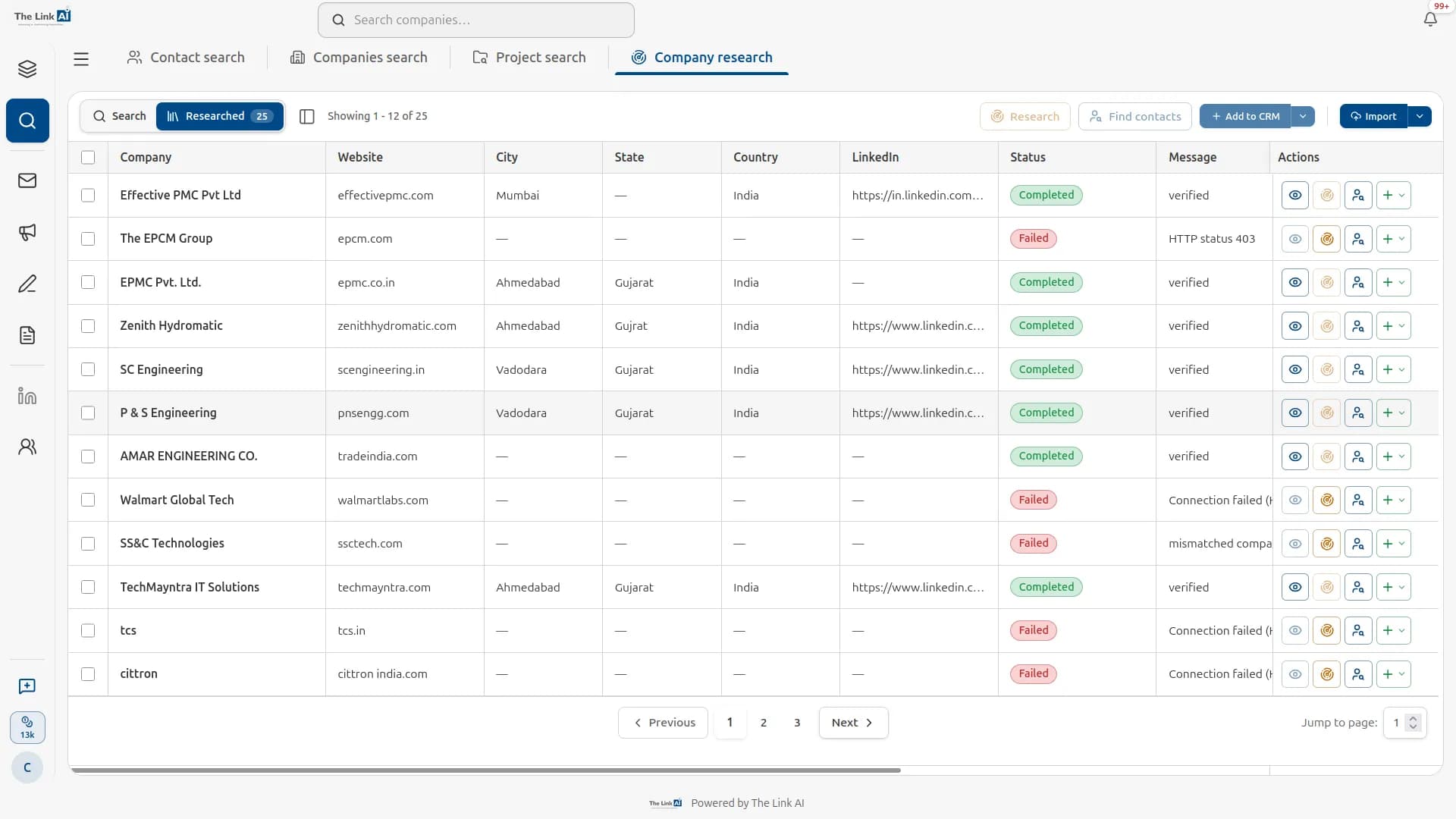This screenshot has width=1456, height=819.
Task: View SC Engineering research with eye icon
Action: [1295, 370]
